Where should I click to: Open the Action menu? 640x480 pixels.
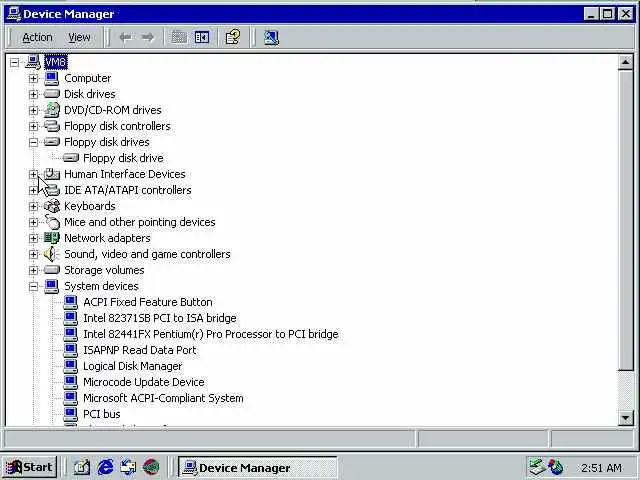tap(37, 38)
